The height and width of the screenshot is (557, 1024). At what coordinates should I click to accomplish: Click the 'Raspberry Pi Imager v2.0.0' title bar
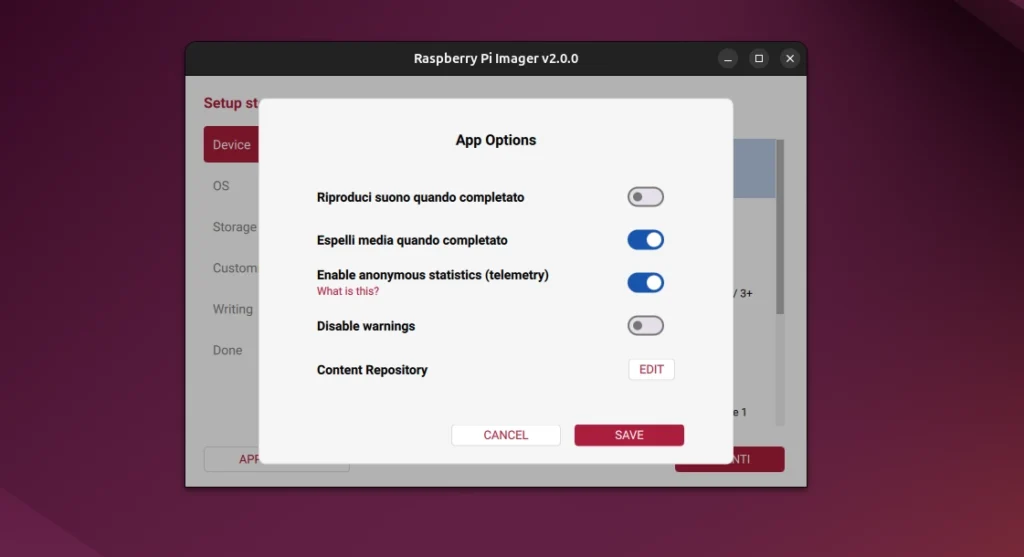click(x=496, y=59)
